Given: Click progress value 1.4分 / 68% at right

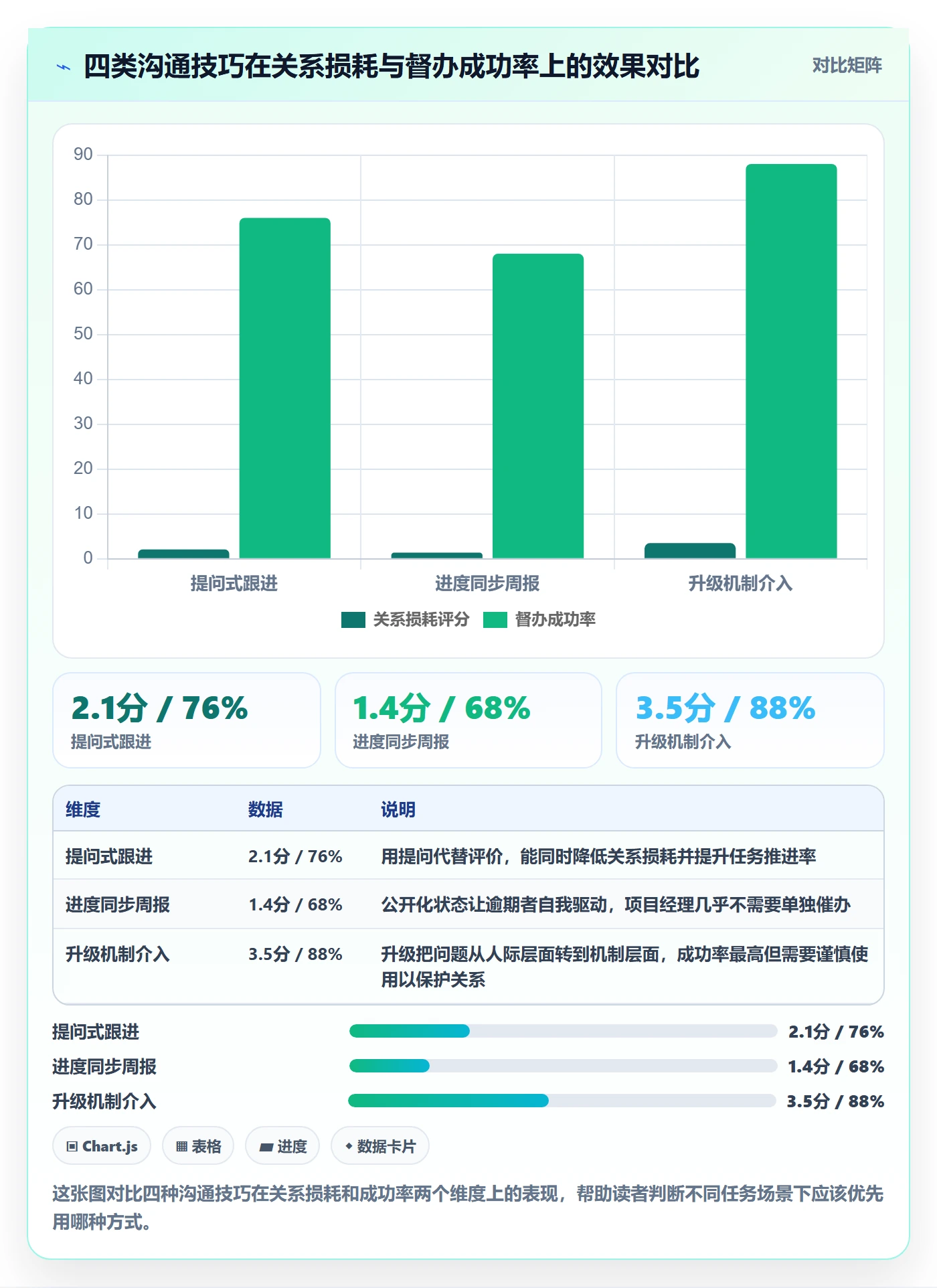Looking at the screenshot, I should 836,1066.
